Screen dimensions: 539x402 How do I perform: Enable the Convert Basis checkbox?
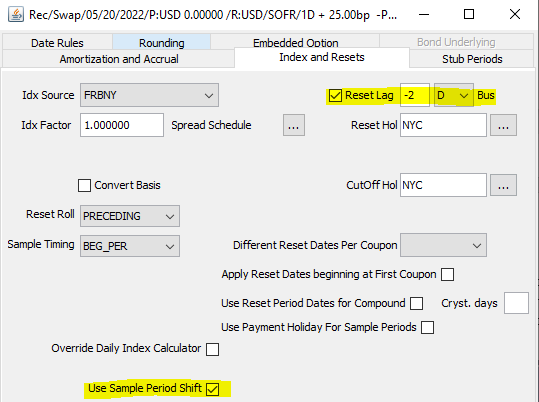[x=85, y=185]
